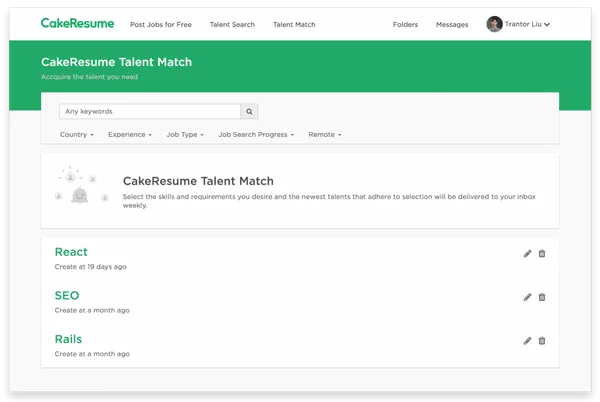Open the Folders page

coord(405,24)
